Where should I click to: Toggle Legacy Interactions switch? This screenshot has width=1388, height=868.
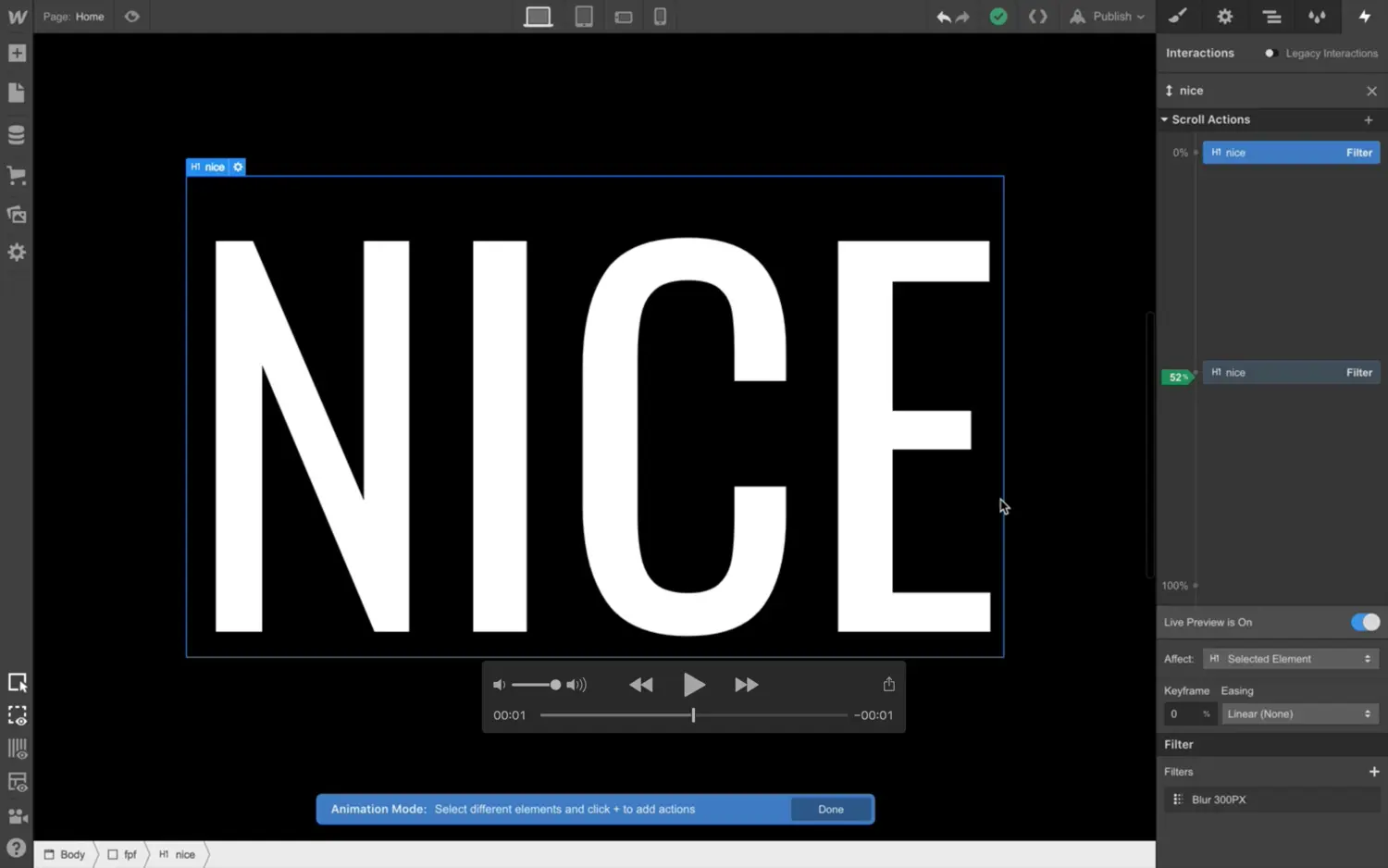coord(1271,54)
